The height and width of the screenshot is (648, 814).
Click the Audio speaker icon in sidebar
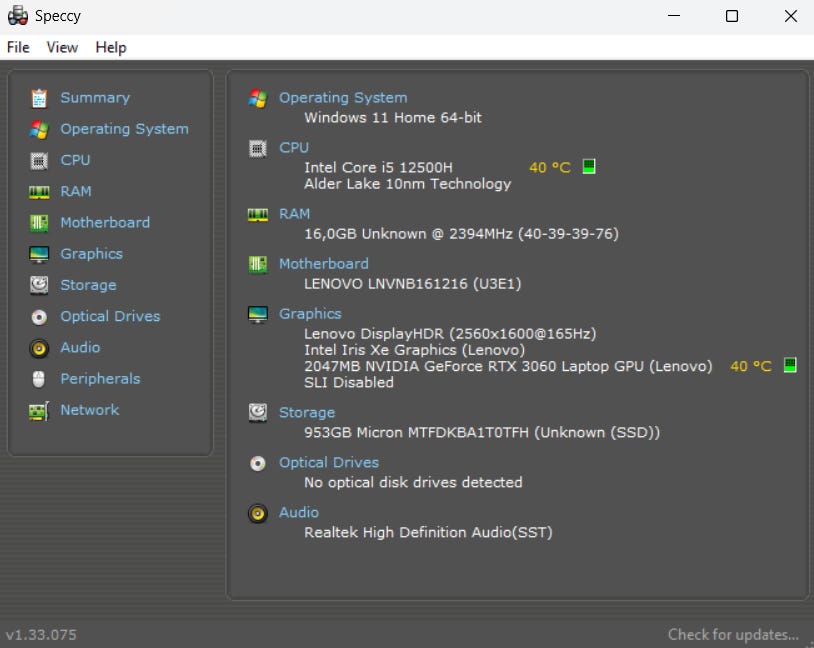point(39,347)
